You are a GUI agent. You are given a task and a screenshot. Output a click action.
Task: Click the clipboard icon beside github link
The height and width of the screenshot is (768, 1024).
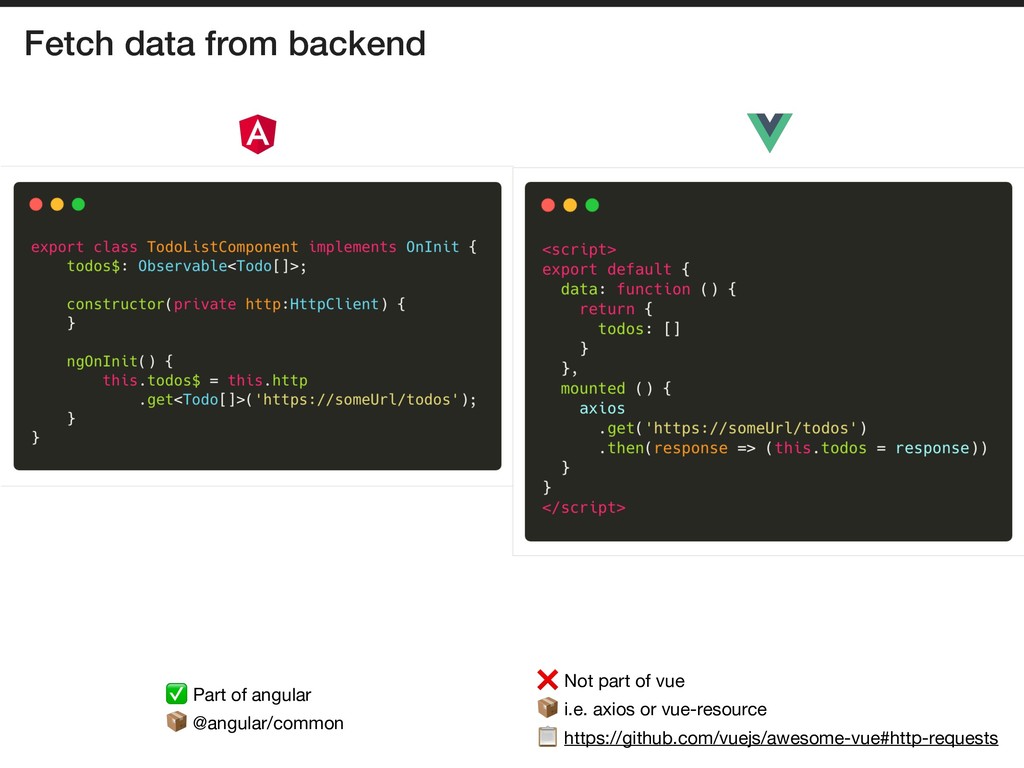coord(547,737)
